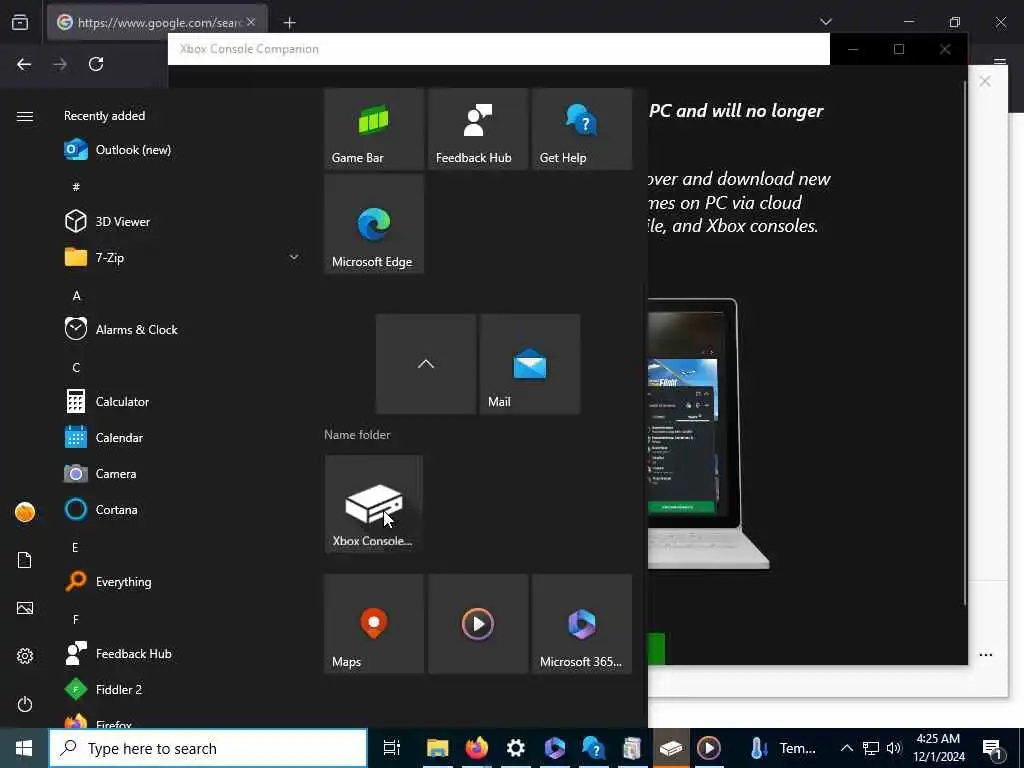Open the temperature widget on taskbar
Viewport: 1024px width, 768px height.
click(782, 748)
